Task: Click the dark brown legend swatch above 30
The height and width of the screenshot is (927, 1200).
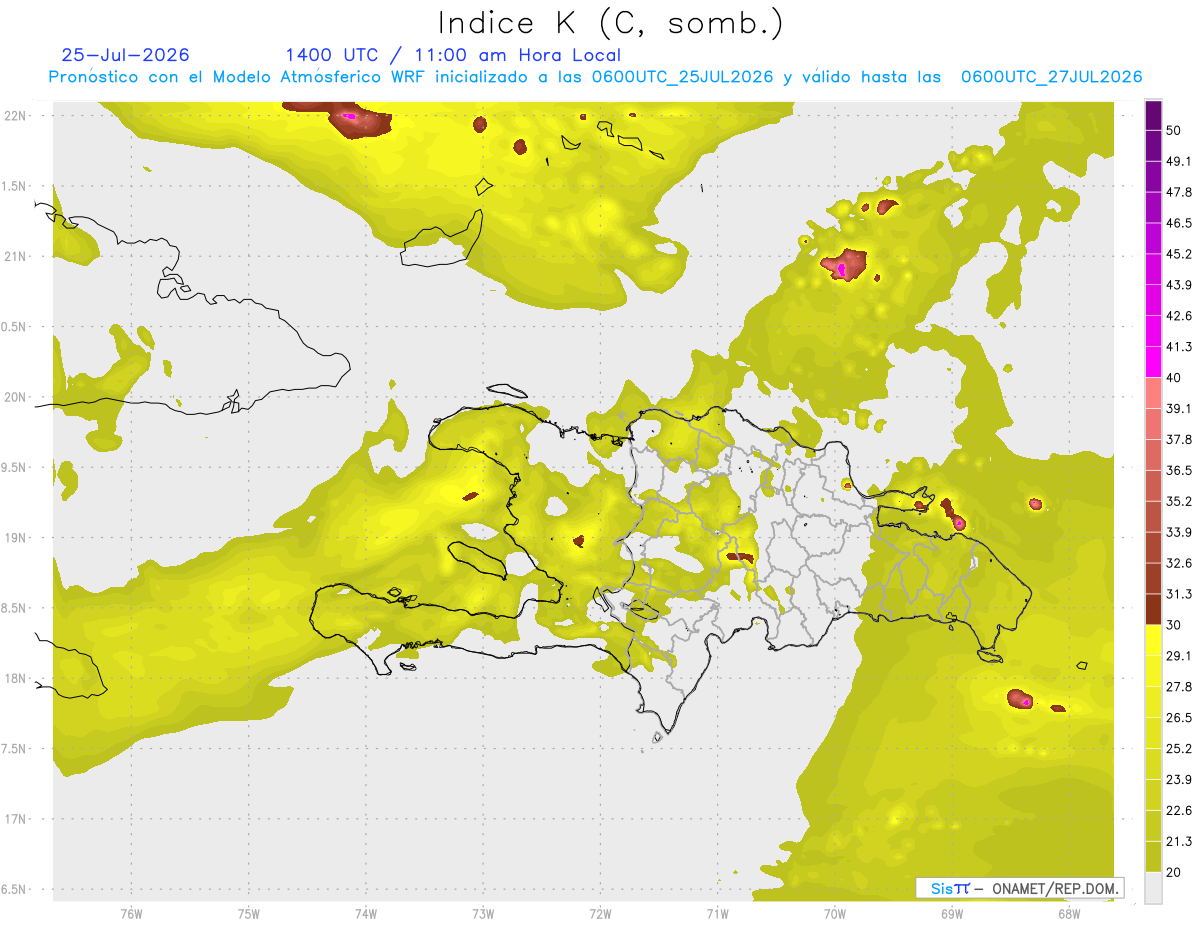Action: click(x=1153, y=610)
